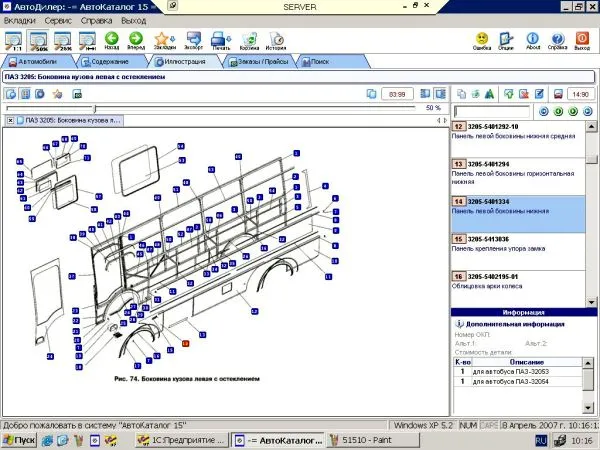Click the Экспорт export icon
The height and width of the screenshot is (450, 600).
coord(194,41)
